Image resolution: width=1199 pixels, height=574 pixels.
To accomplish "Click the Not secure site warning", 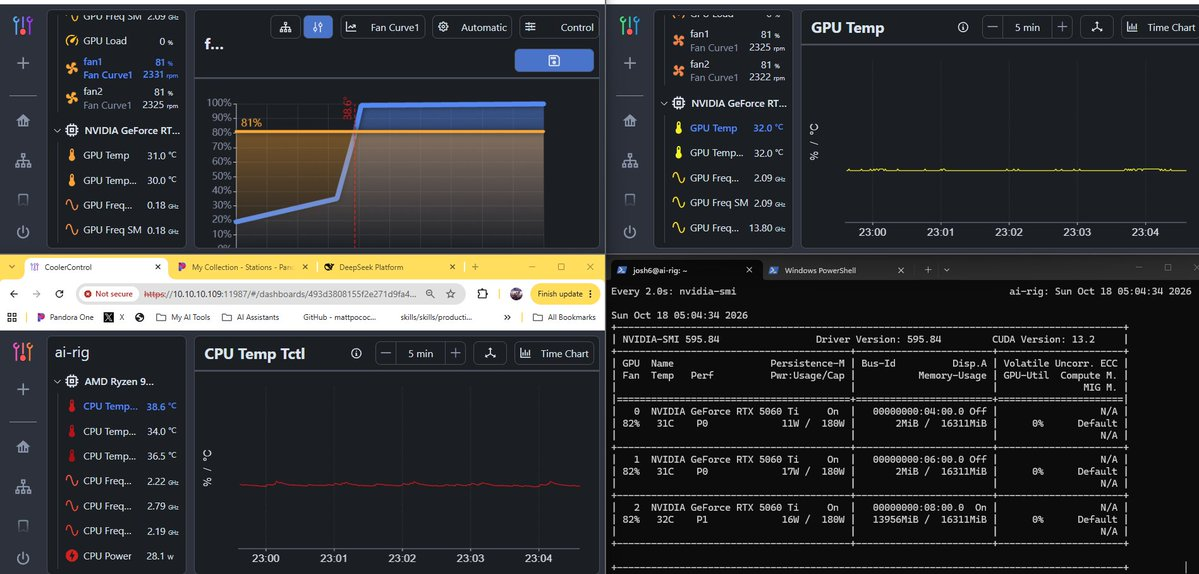I will coord(109,293).
